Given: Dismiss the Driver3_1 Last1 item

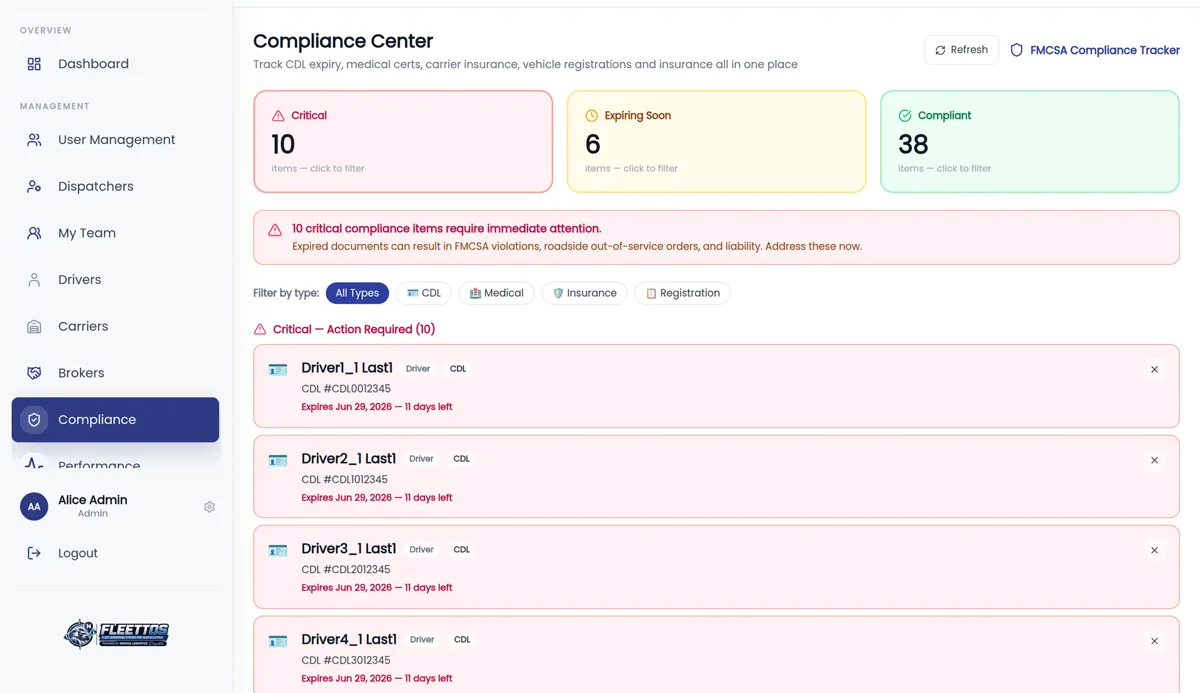Looking at the screenshot, I should point(1154,550).
